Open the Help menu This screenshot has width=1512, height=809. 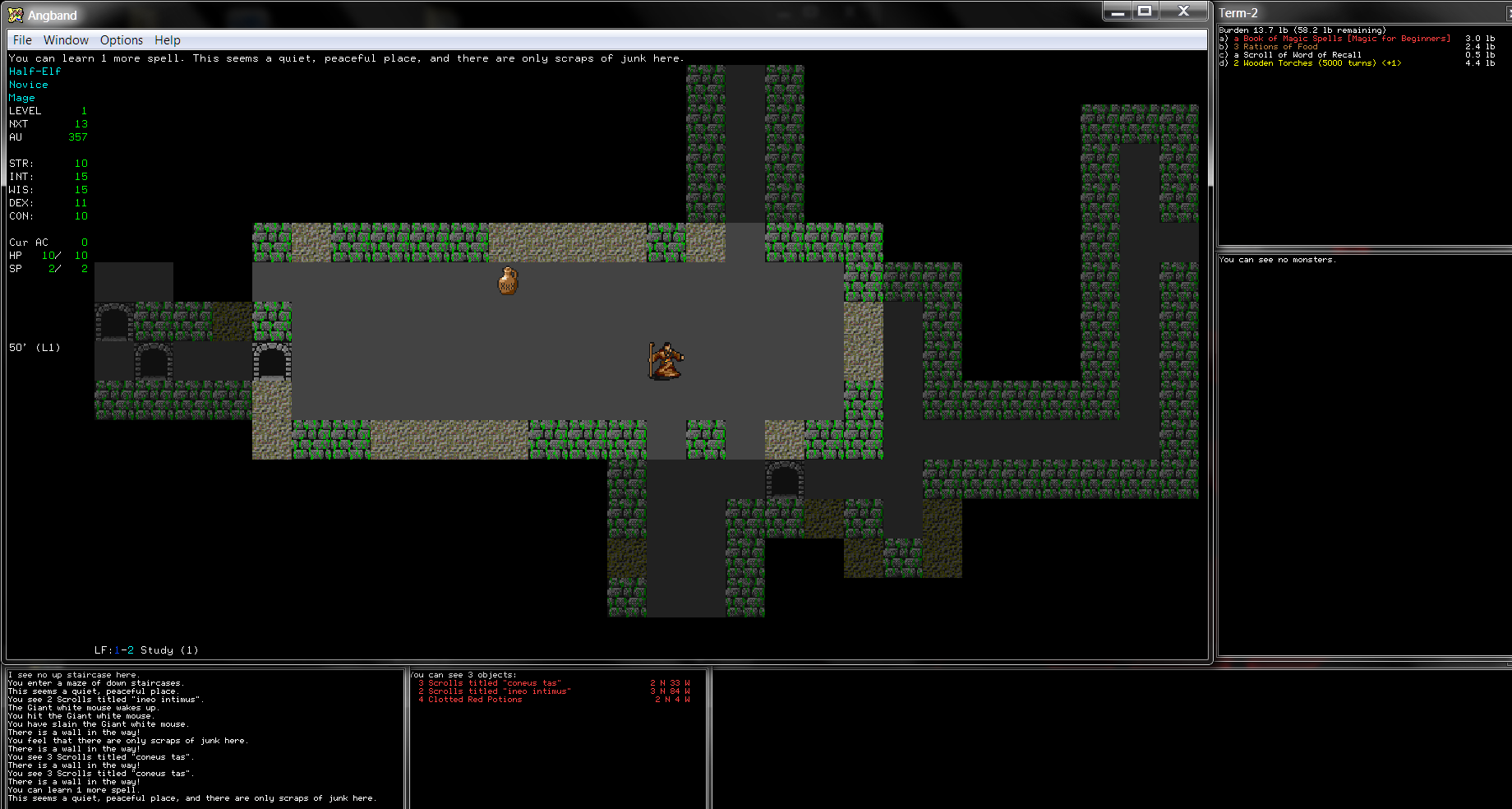[167, 40]
